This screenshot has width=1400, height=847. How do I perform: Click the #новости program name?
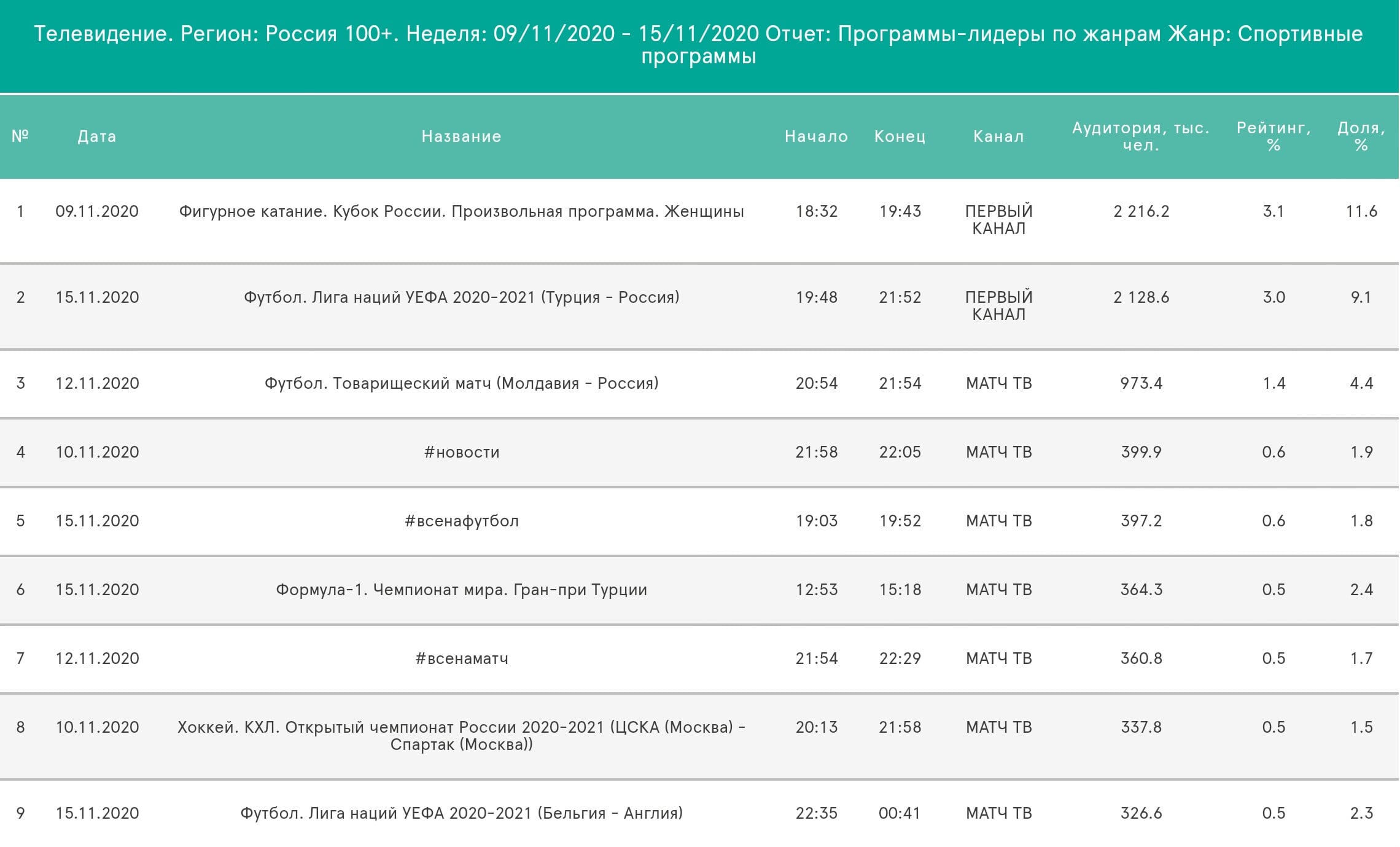(x=462, y=452)
